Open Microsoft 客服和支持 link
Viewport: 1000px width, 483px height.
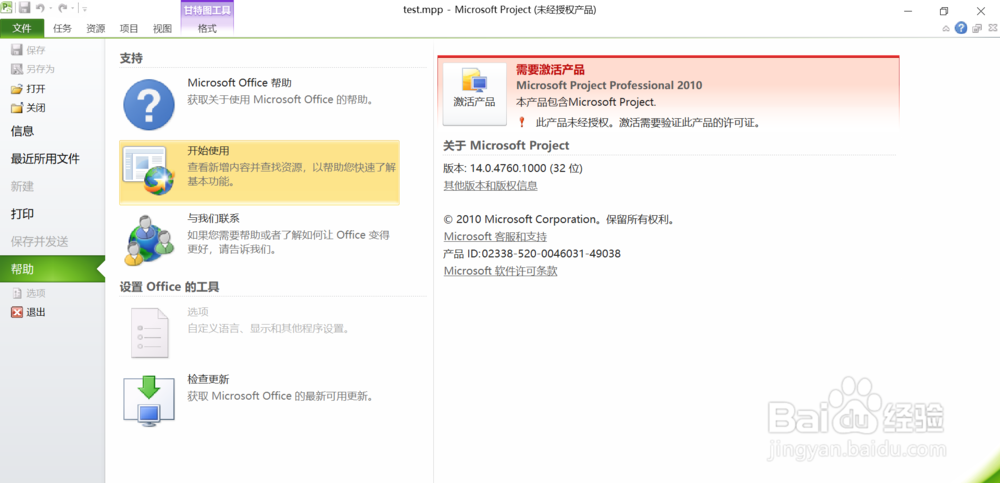pos(495,236)
